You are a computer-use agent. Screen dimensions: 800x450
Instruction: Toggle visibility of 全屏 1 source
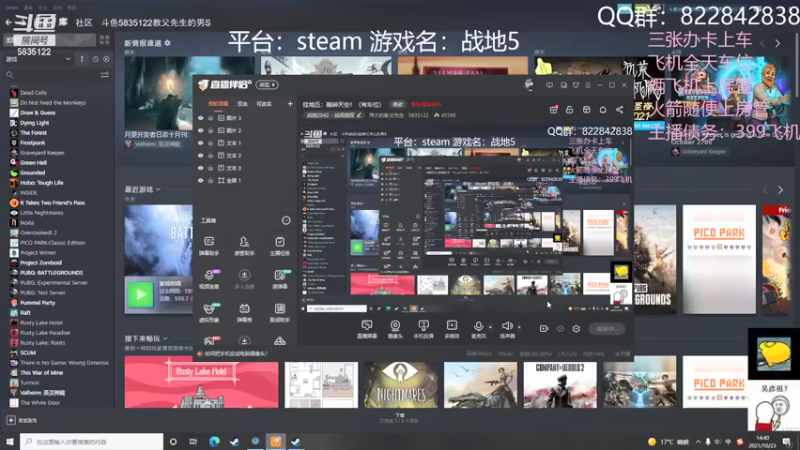(x=201, y=181)
